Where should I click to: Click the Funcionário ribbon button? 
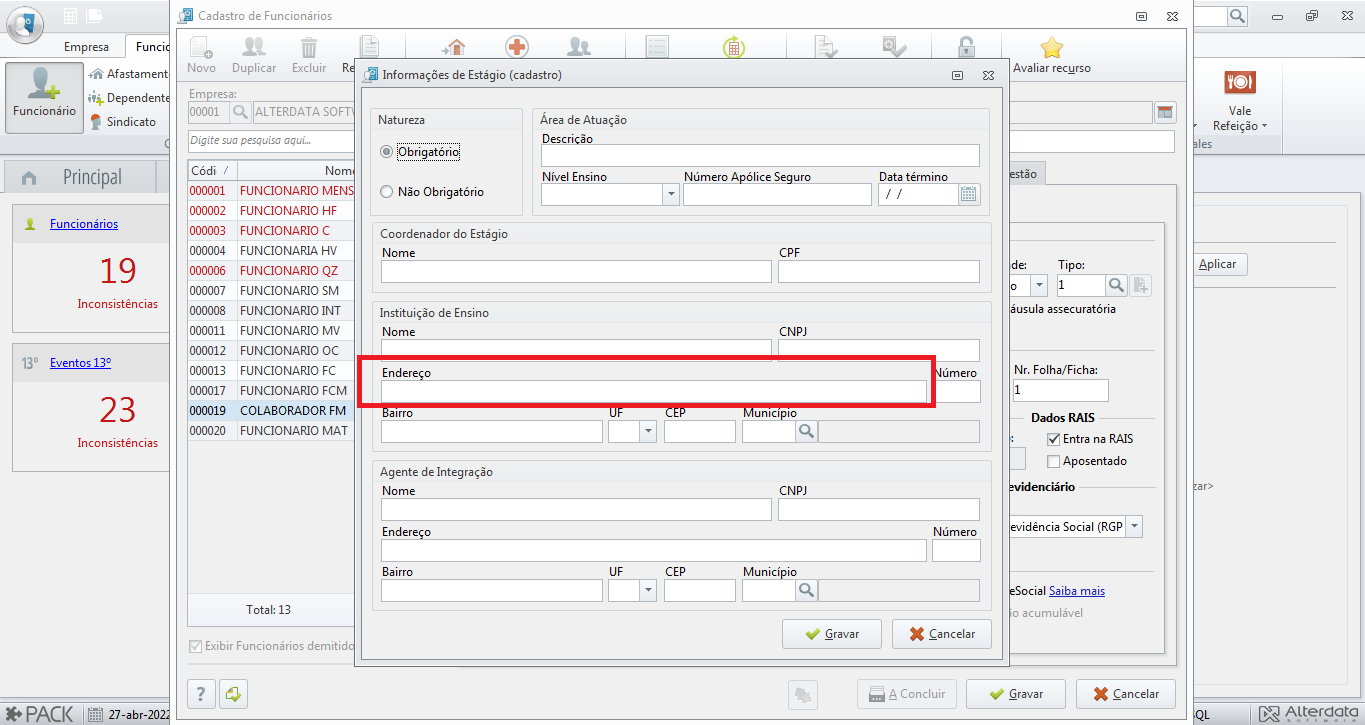[x=44, y=97]
